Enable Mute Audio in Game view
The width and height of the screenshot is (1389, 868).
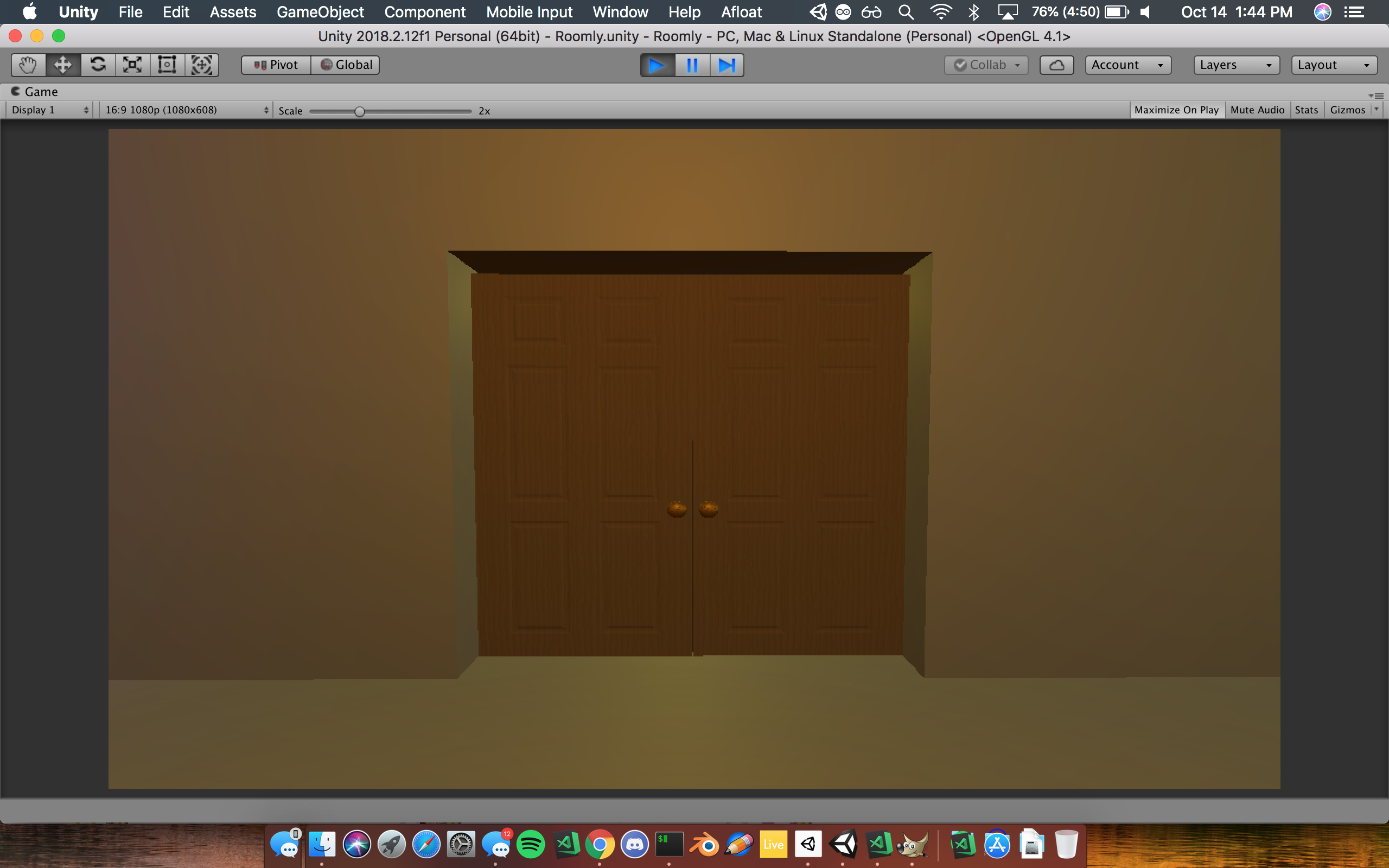(x=1257, y=110)
